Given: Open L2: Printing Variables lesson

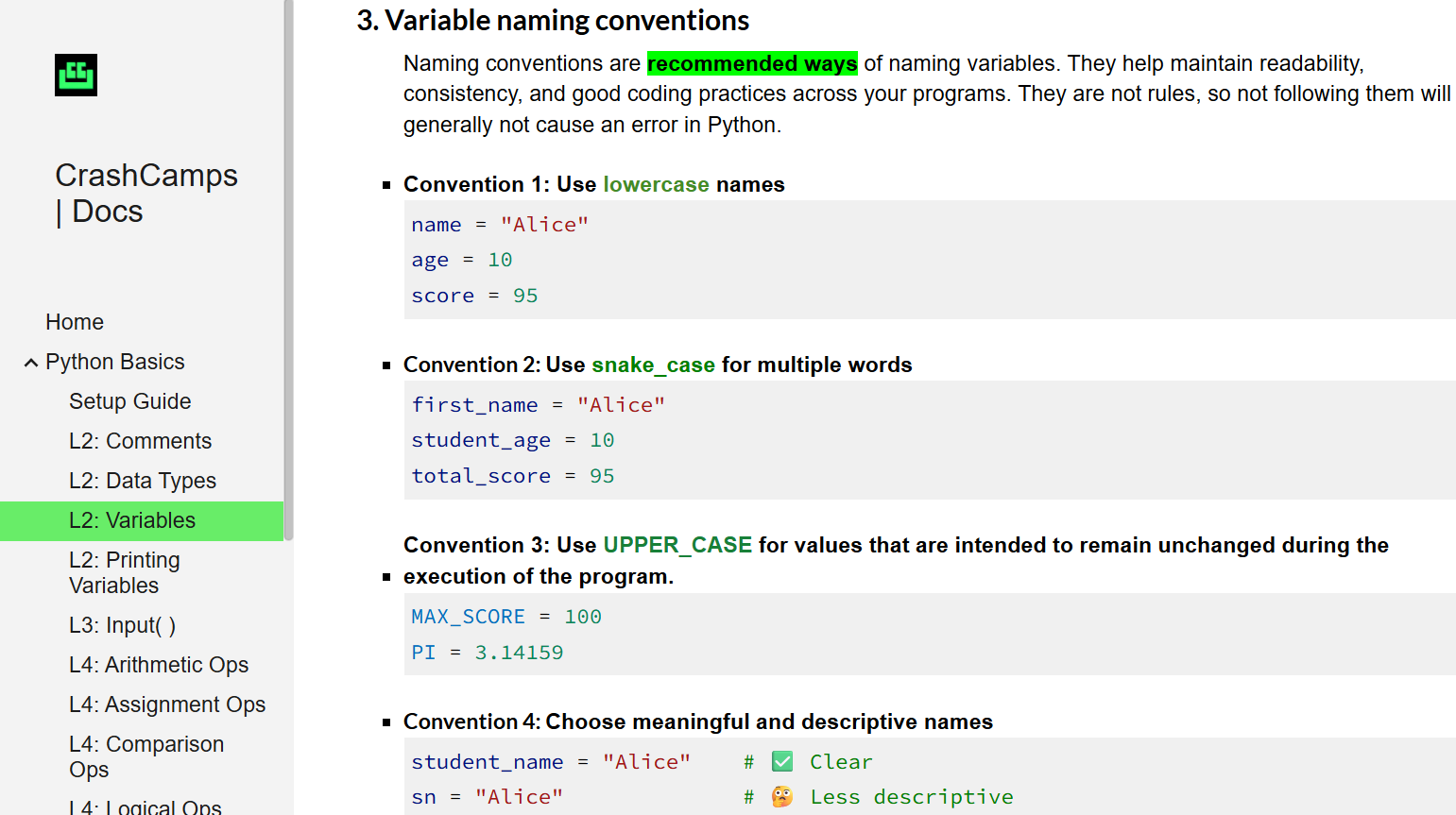Looking at the screenshot, I should click(125, 572).
